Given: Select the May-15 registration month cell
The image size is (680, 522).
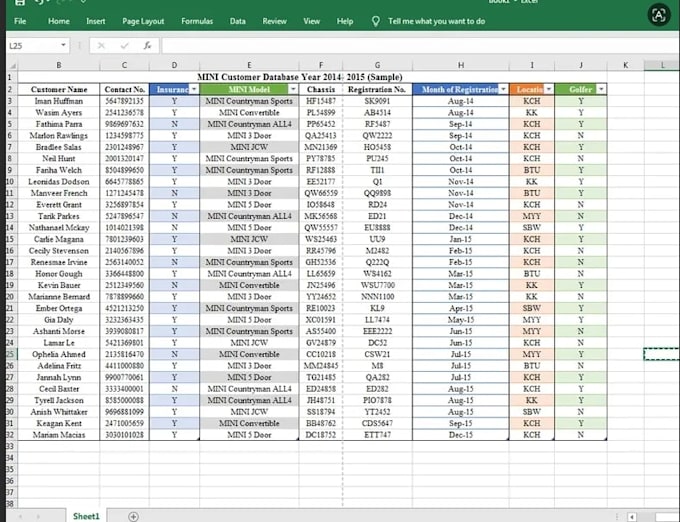Looking at the screenshot, I should (x=461, y=320).
